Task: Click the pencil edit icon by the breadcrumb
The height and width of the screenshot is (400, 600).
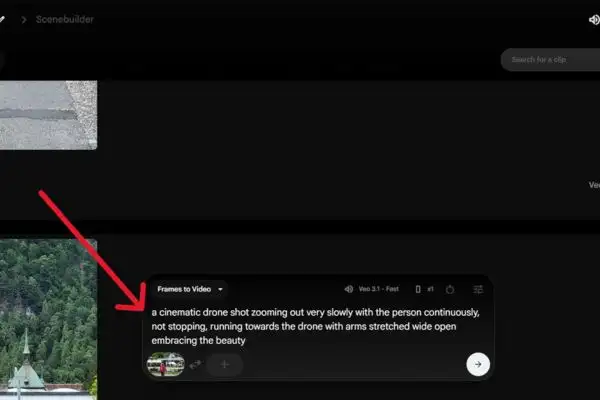Action: (2, 19)
